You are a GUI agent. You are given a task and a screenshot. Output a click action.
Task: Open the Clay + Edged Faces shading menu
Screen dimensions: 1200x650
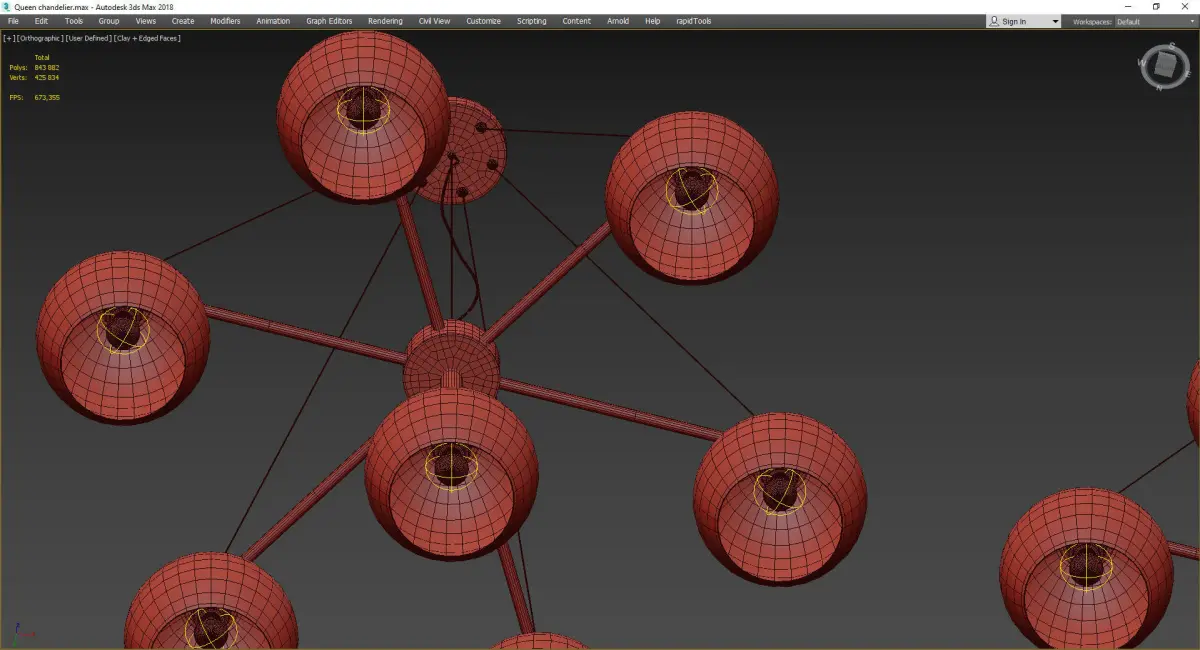[147, 38]
